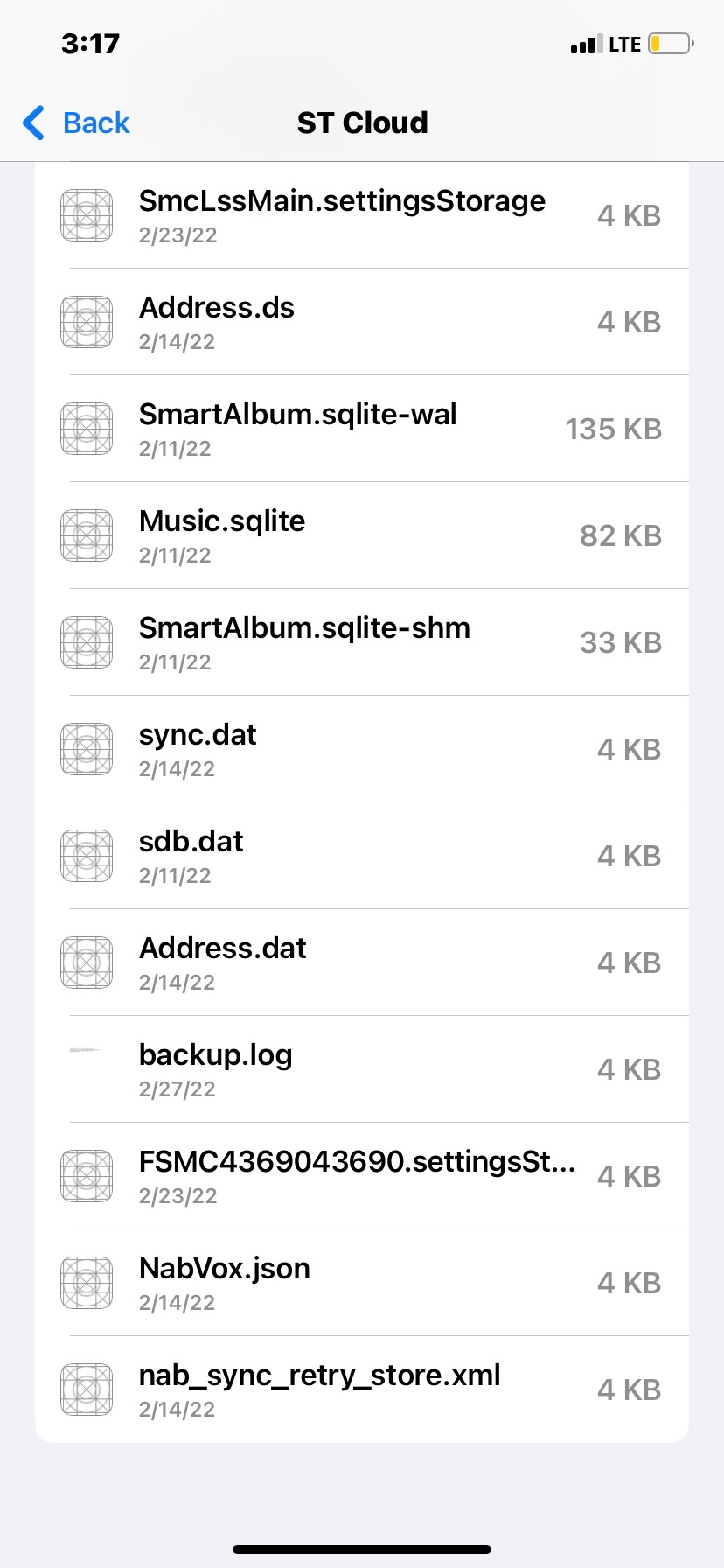This screenshot has width=724, height=1568.
Task: Open the FSMC4369043690.settingsSt… file name
Action: [x=357, y=1162]
